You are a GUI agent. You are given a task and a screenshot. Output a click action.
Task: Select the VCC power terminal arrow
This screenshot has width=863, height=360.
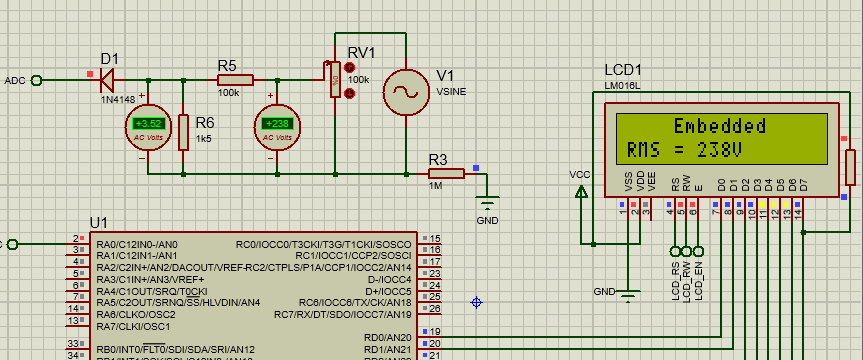(581, 192)
